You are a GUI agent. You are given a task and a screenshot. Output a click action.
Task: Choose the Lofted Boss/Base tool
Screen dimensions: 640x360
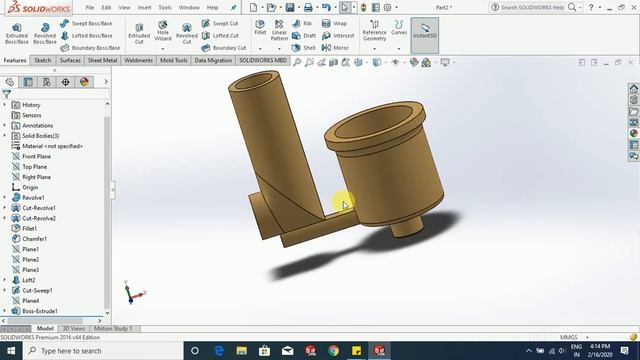point(86,36)
